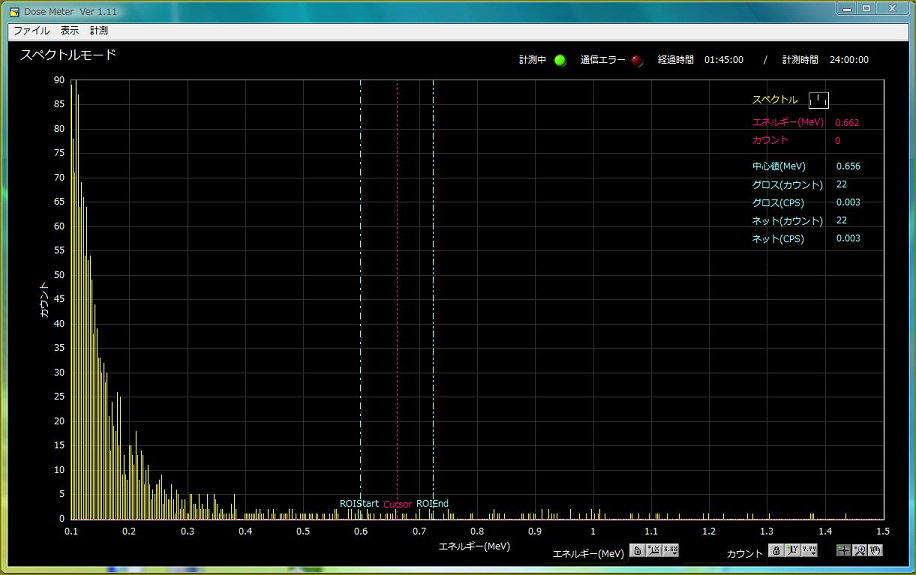Image resolution: width=916 pixels, height=575 pixels.
Task: Click the スペクトル legend label
Action: 775,100
